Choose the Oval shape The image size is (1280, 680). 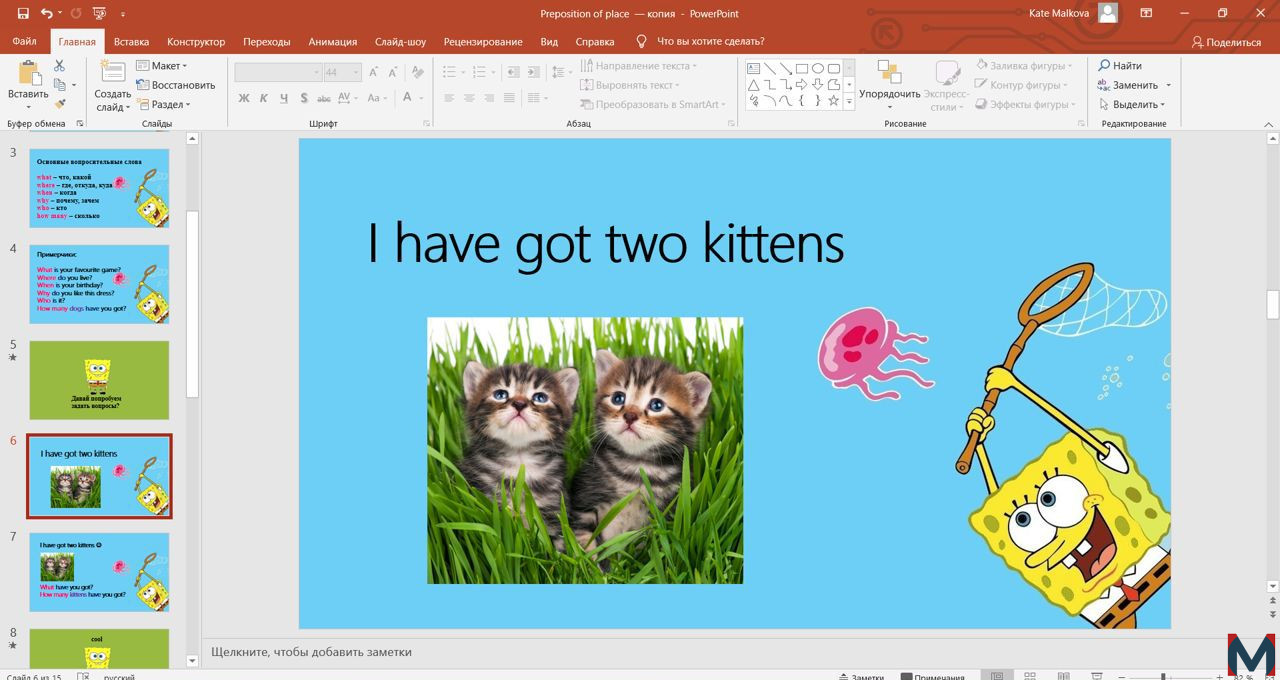click(x=818, y=69)
